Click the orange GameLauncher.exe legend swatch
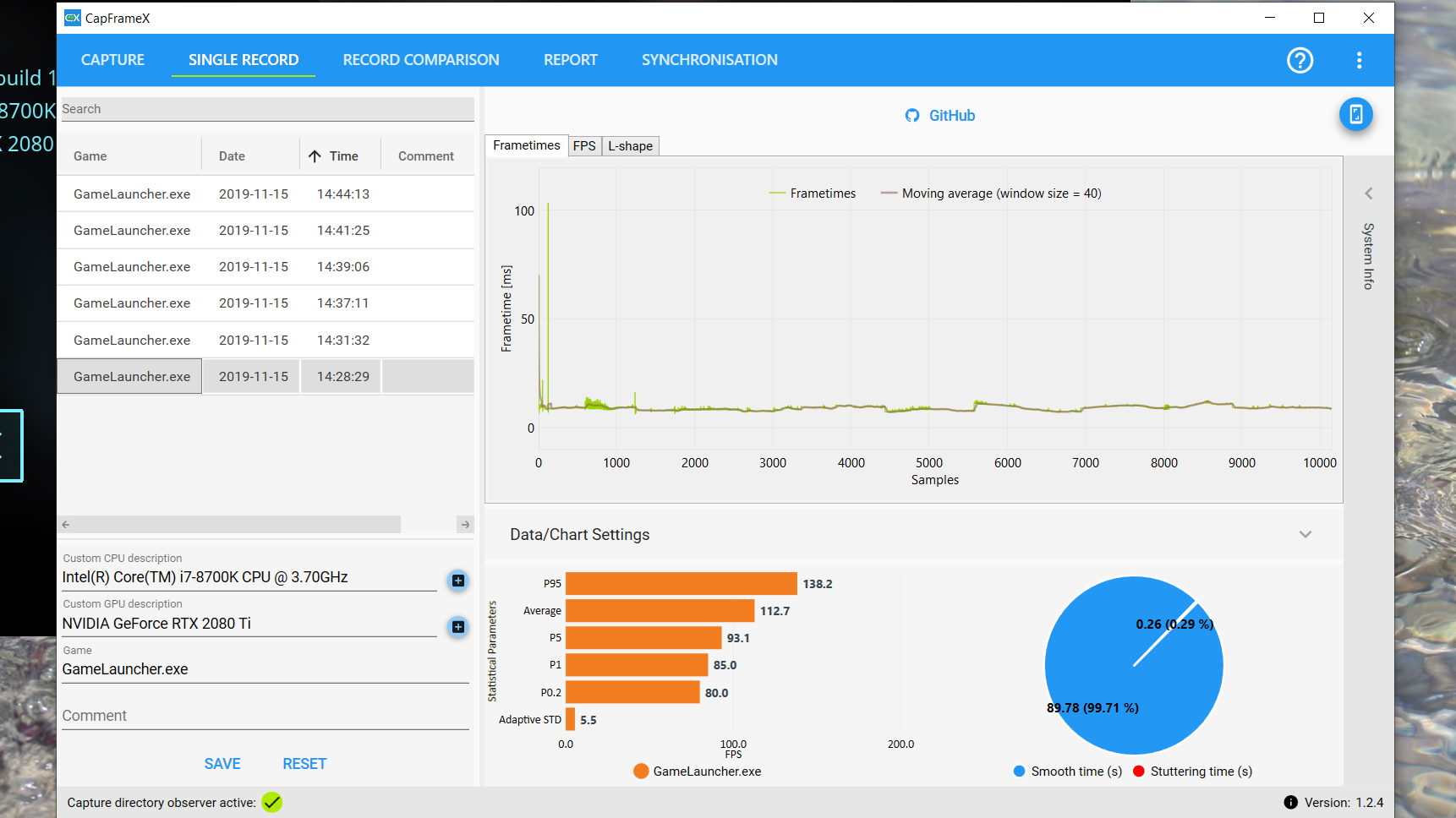The height and width of the screenshot is (818, 1456). coord(641,771)
